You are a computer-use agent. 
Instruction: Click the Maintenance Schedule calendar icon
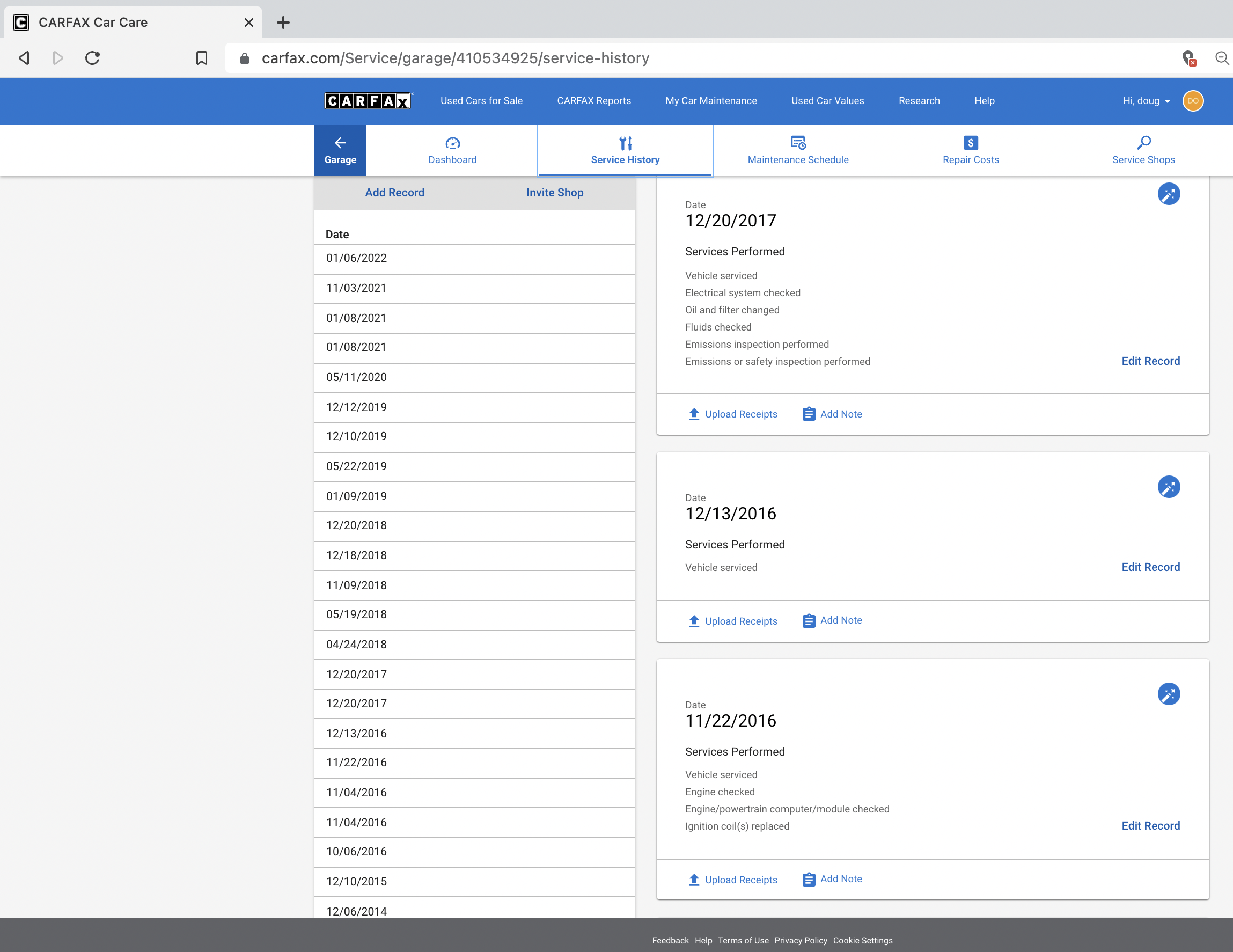798,143
